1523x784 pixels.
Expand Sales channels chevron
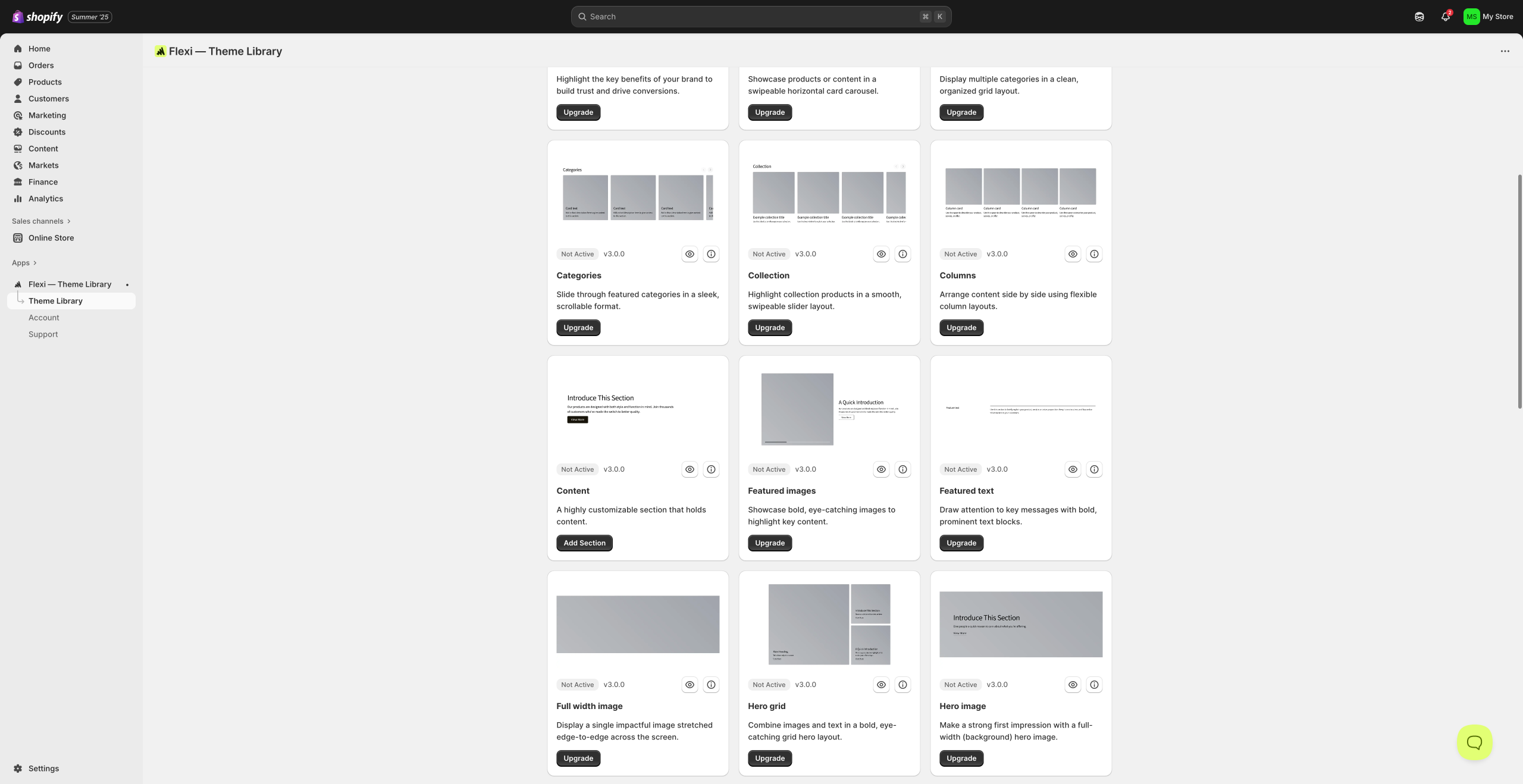69,221
